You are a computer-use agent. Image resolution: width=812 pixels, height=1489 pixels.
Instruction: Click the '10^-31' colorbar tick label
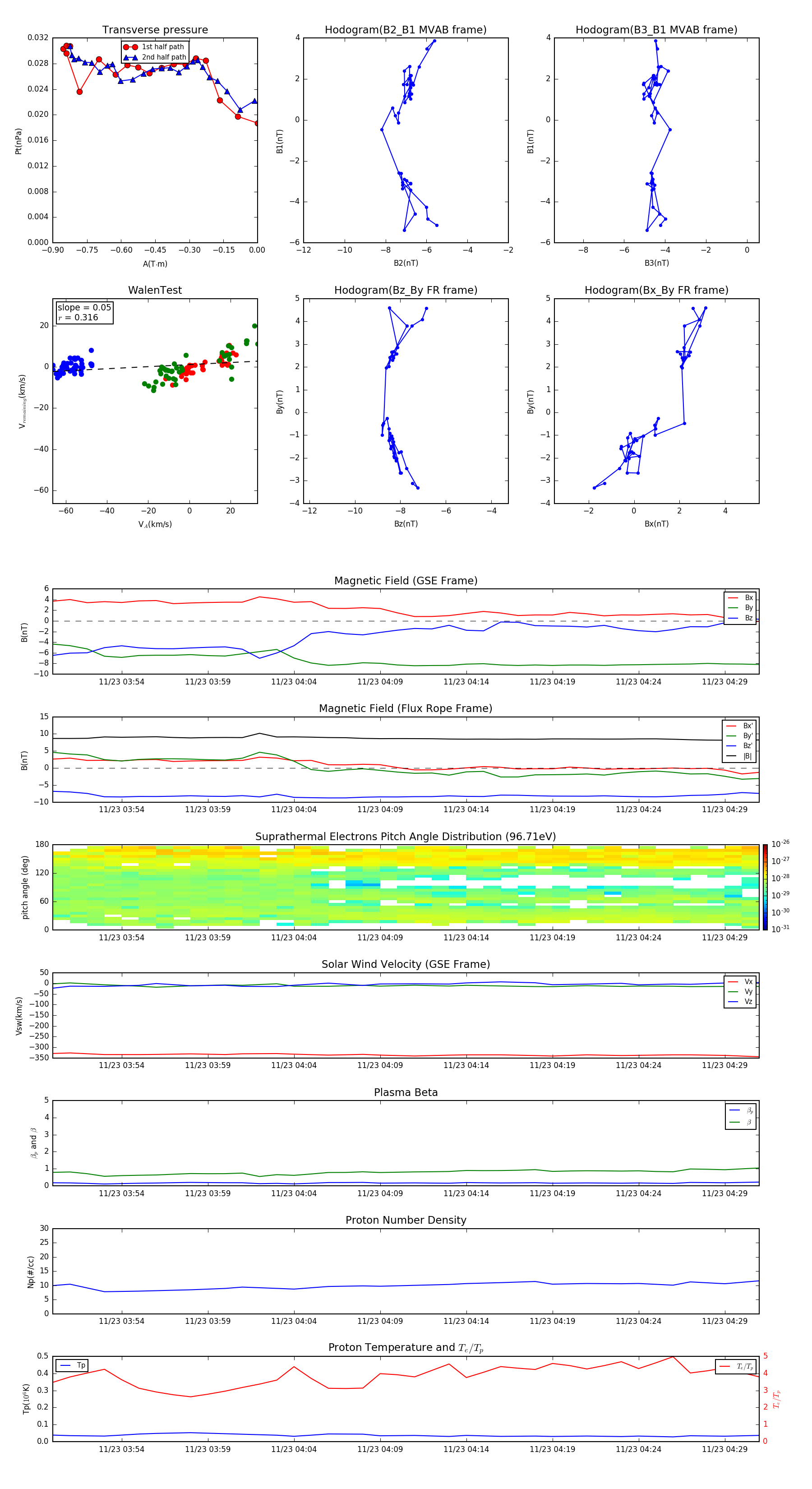point(780,929)
